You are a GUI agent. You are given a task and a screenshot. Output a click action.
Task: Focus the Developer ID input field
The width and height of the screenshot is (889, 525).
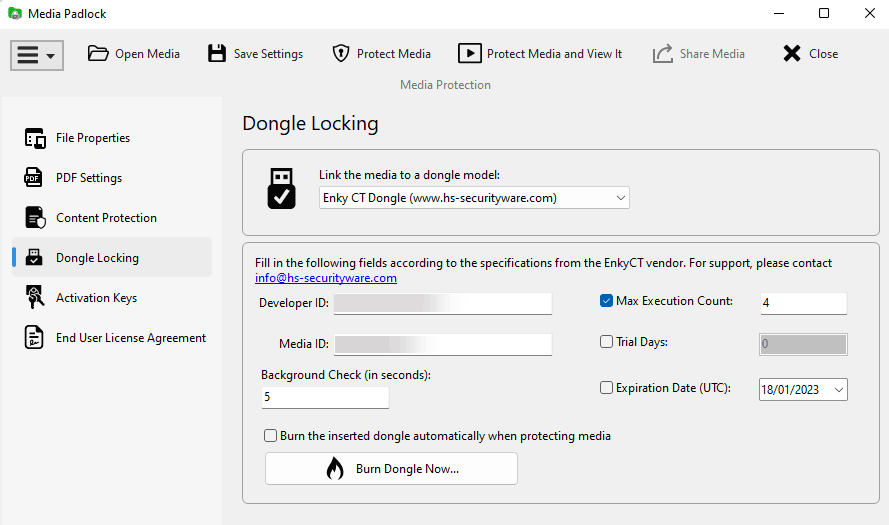(x=443, y=303)
